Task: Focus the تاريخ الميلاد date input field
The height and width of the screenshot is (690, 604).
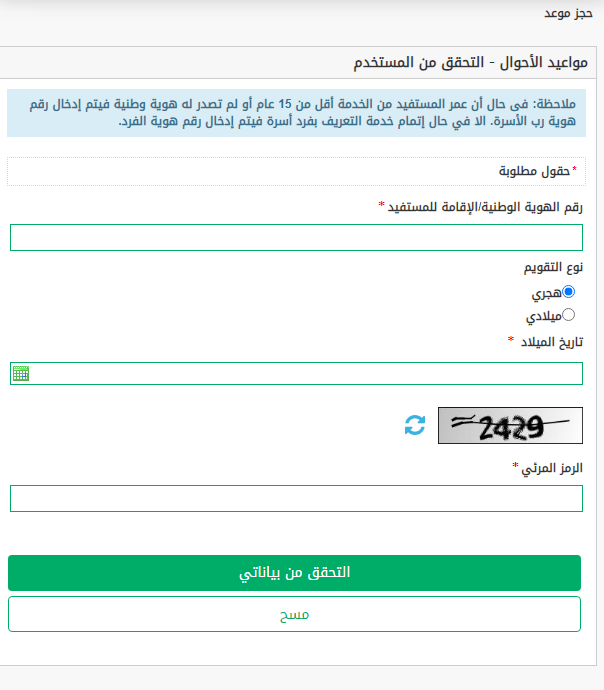Action: tap(297, 374)
